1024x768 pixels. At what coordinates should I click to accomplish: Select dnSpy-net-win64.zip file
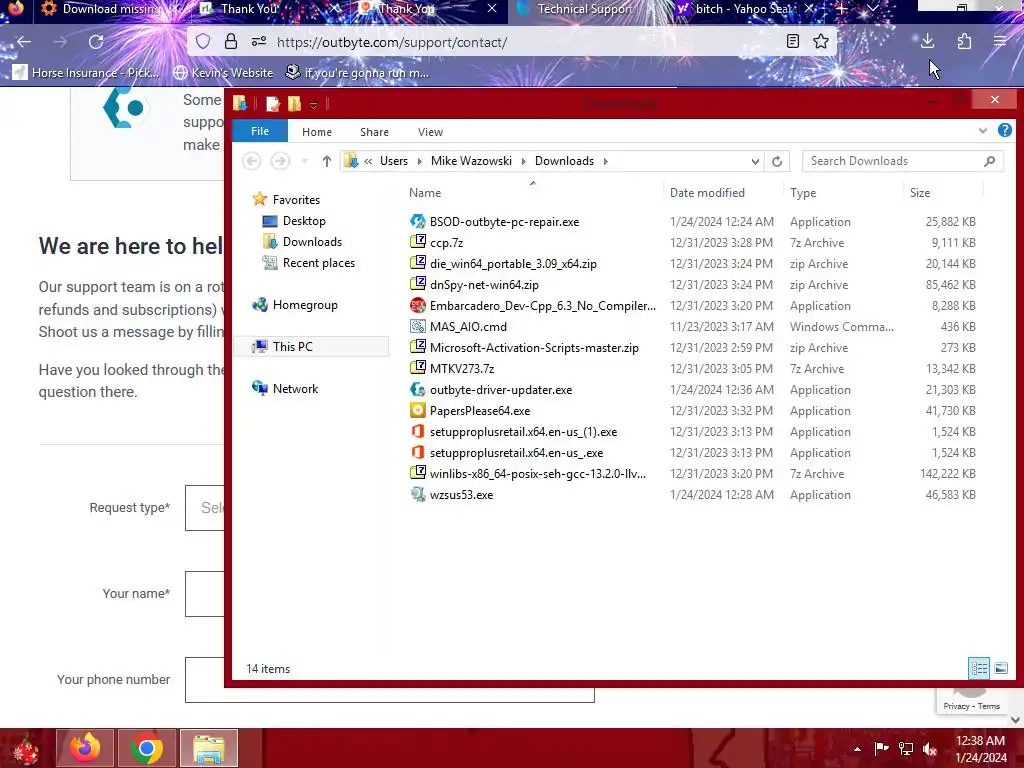pyautogui.click(x=484, y=285)
